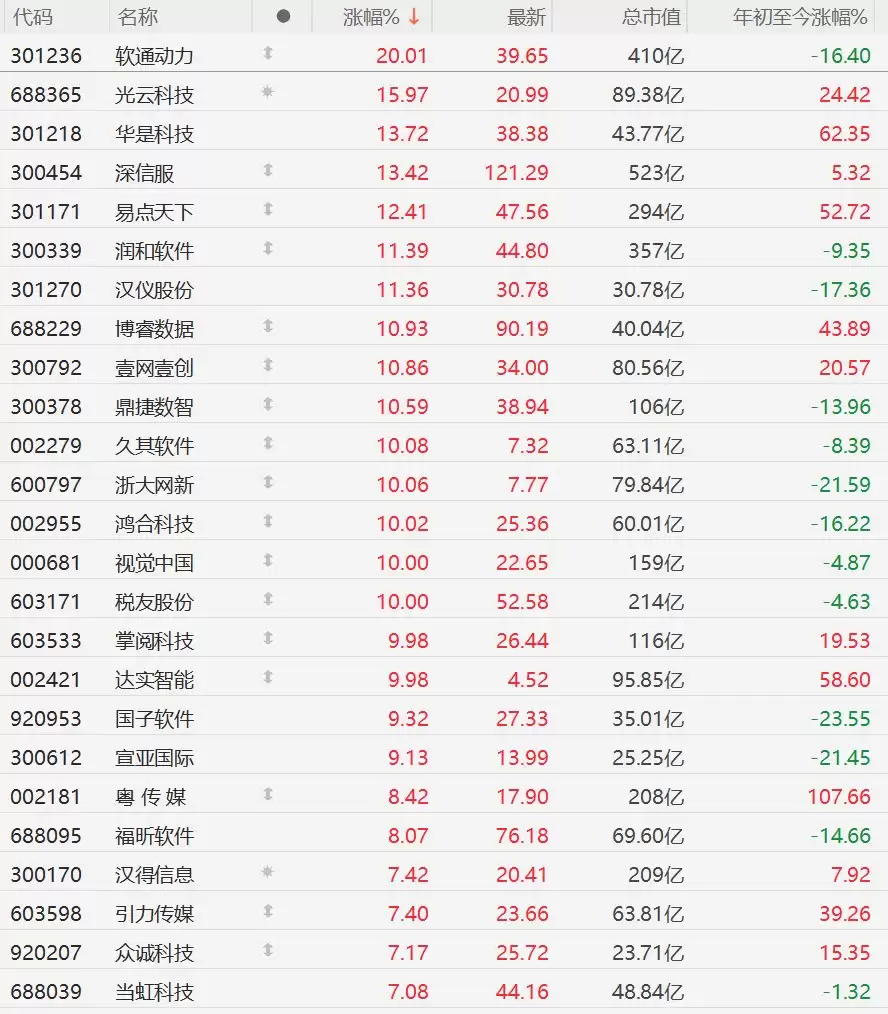Sort by 总市值 column header
Image resolution: width=888 pixels, height=1014 pixels.
651,17
